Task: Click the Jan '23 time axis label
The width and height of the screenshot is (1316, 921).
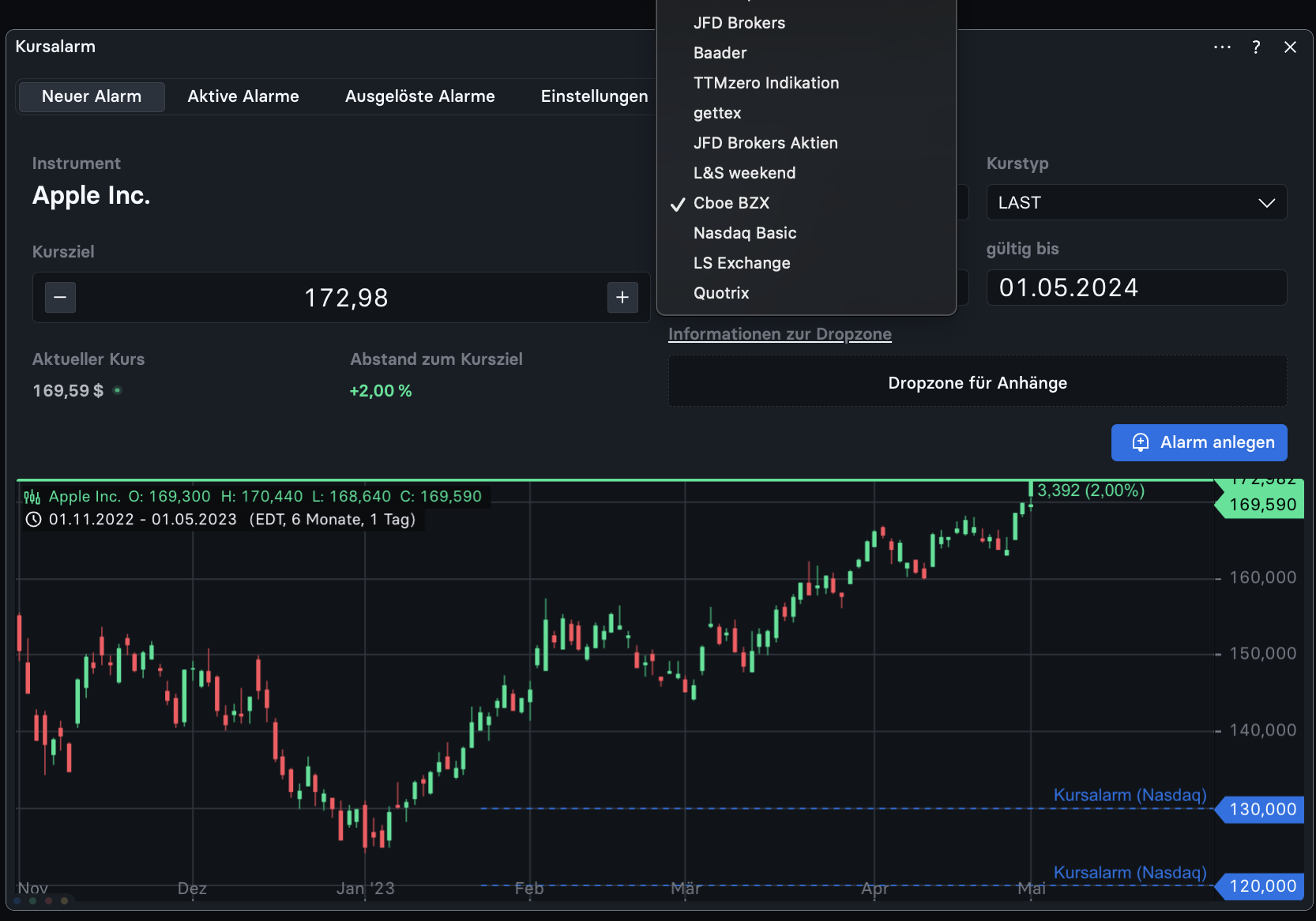Action: tap(365, 889)
